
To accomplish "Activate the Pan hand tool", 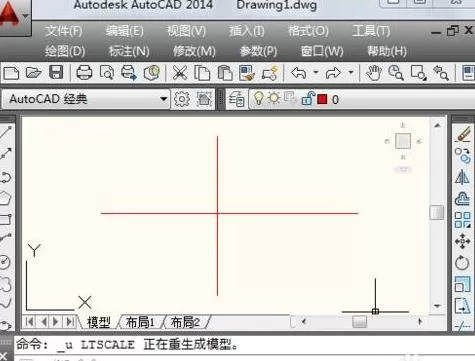I will tap(374, 73).
